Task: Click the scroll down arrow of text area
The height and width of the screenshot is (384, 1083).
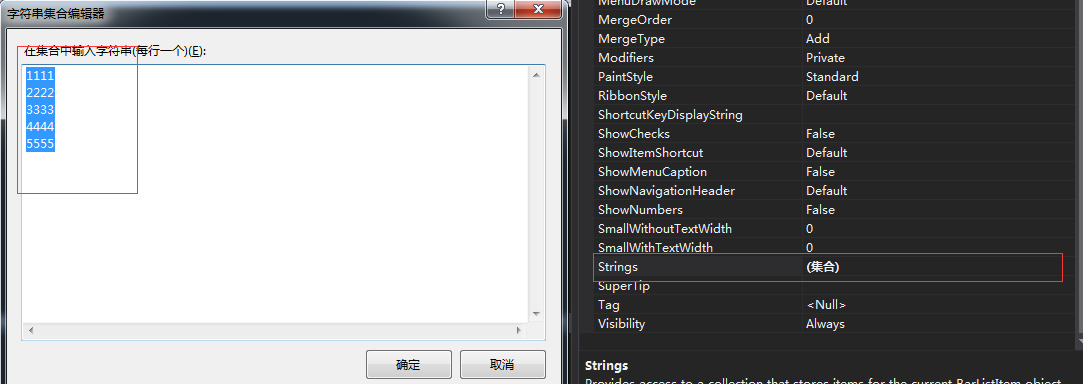Action: click(x=536, y=314)
